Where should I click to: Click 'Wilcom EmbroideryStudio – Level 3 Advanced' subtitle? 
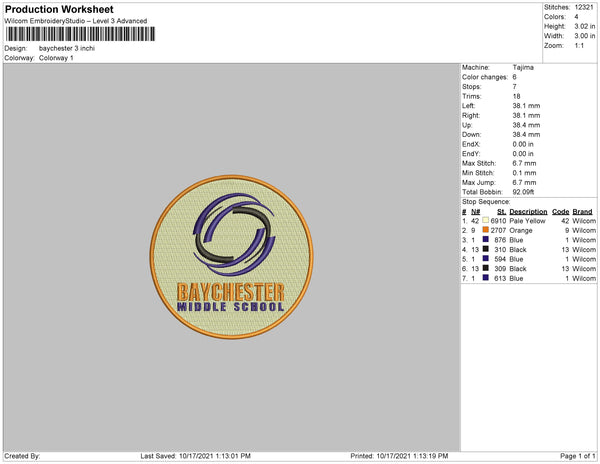coord(76,21)
